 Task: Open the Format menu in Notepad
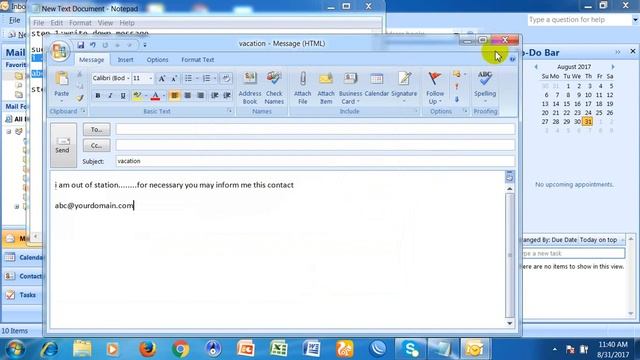pos(80,23)
